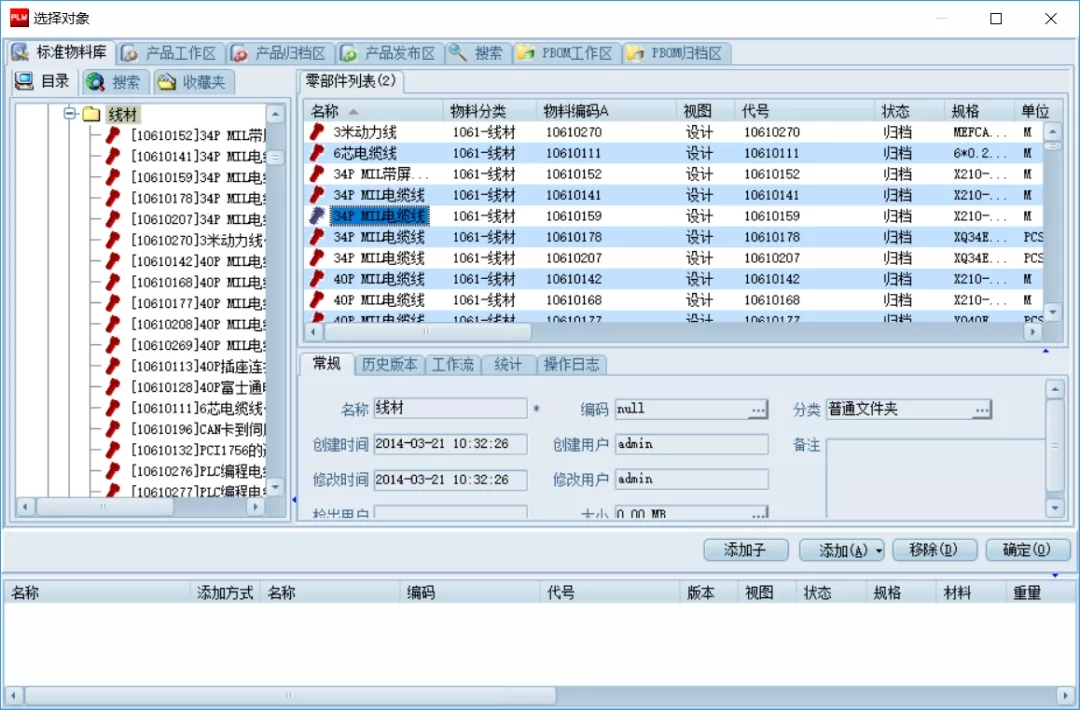Click the pin icon beside 6芯电缆线 row

(x=317, y=153)
